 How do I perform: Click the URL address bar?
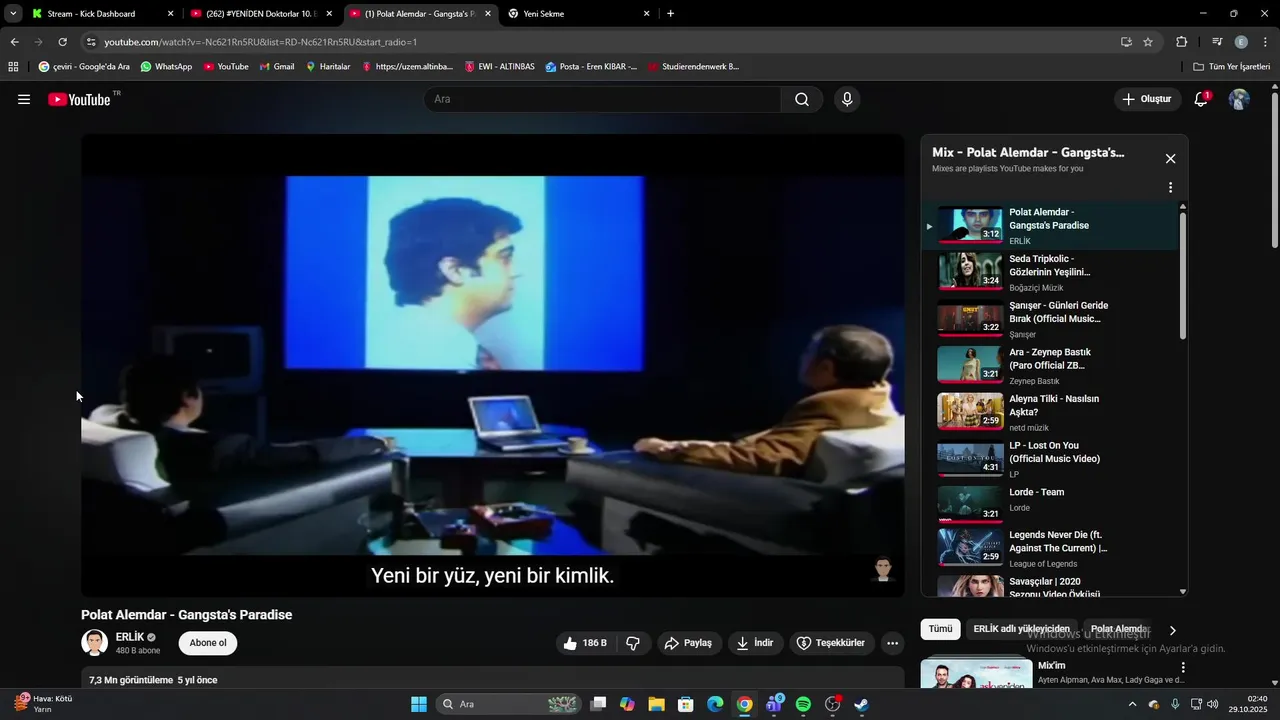pyautogui.click(x=600, y=42)
